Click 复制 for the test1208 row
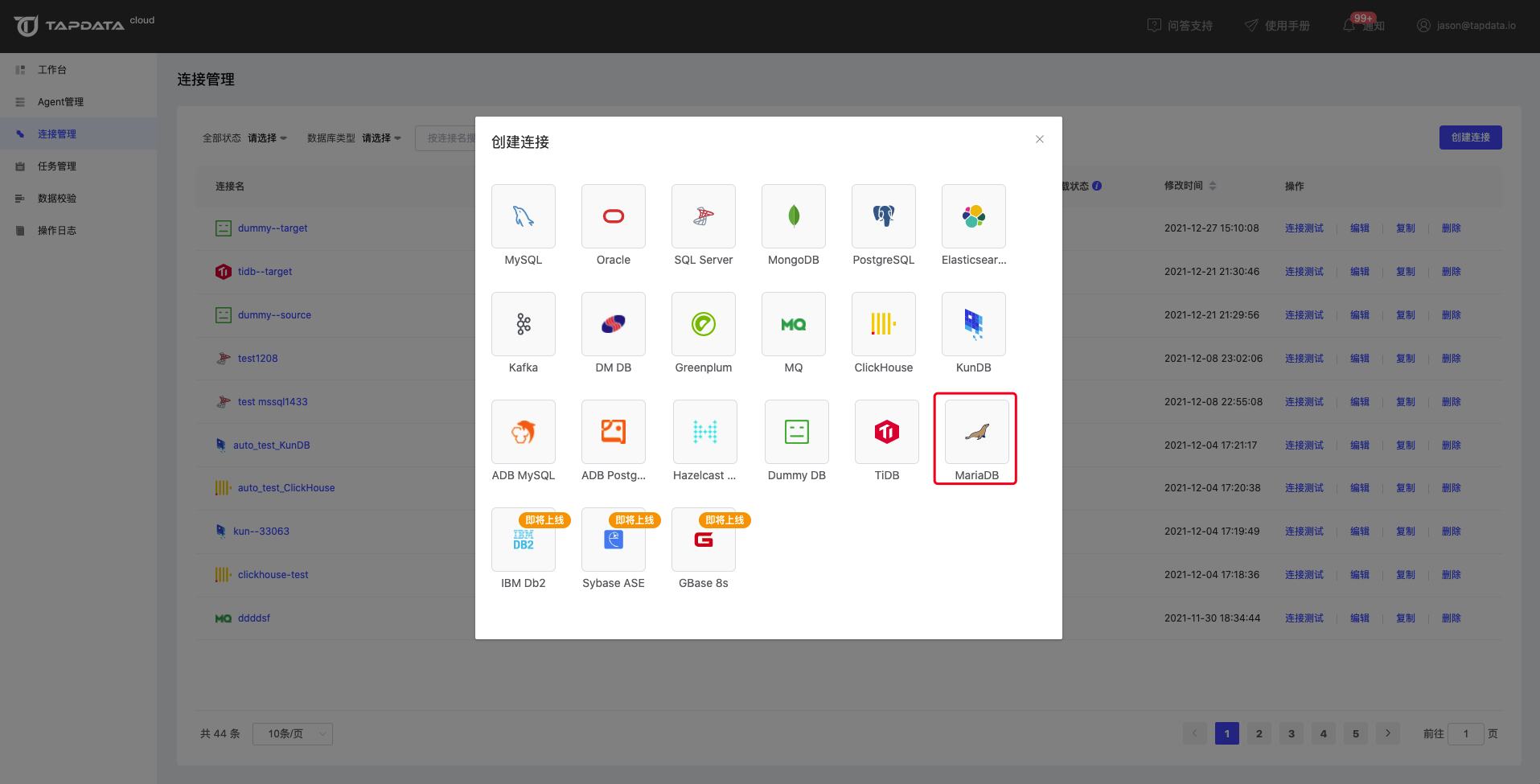 point(1406,359)
